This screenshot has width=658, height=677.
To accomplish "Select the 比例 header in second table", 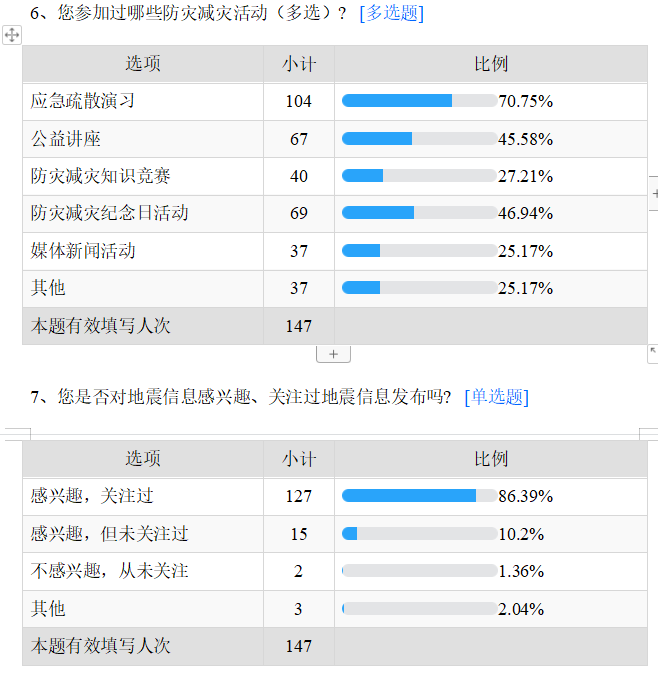I will [x=491, y=459].
